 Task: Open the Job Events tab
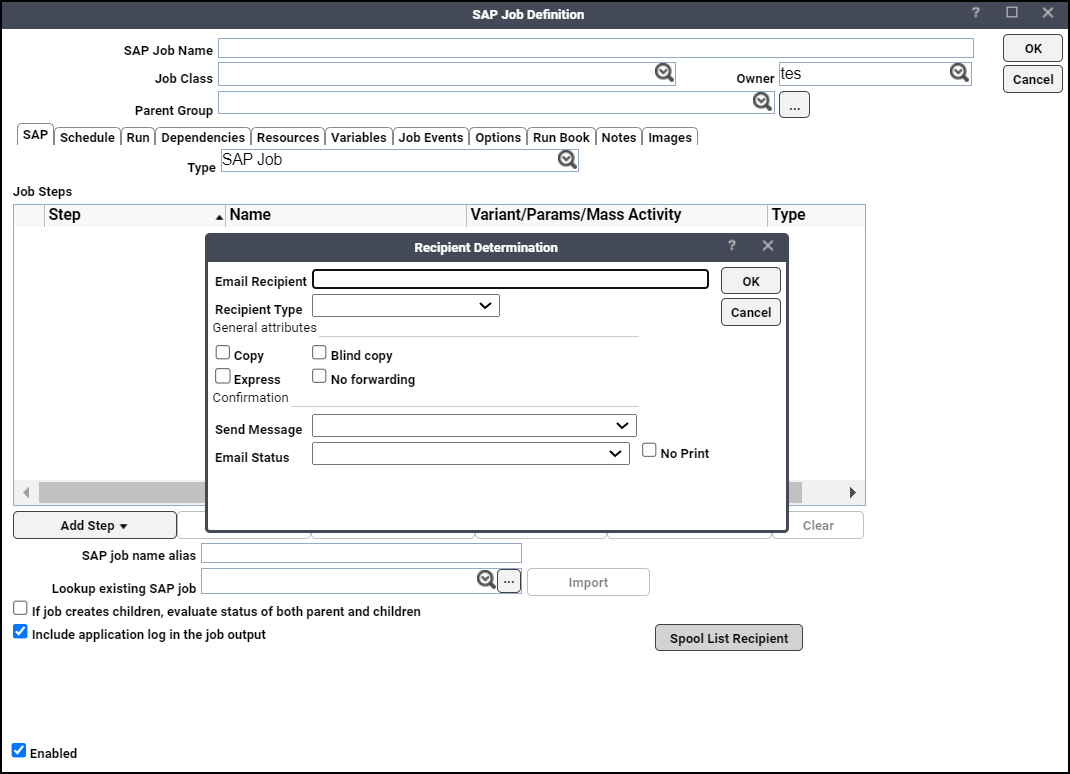[x=430, y=137]
